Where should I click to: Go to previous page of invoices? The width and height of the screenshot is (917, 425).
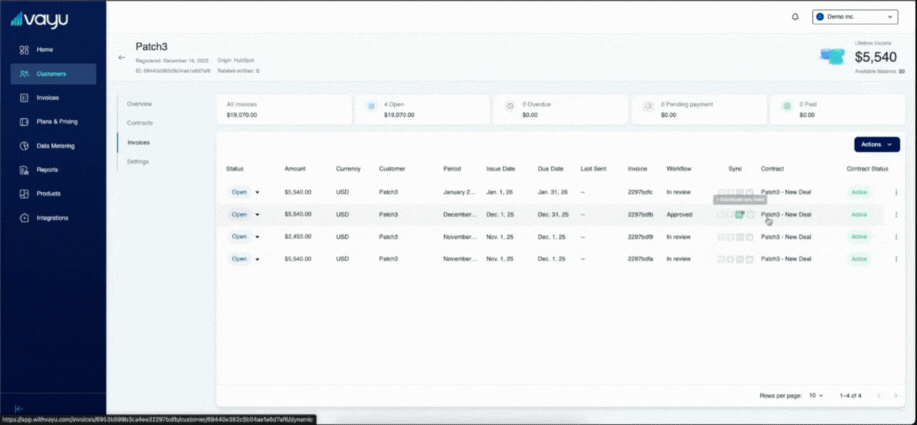(878, 396)
